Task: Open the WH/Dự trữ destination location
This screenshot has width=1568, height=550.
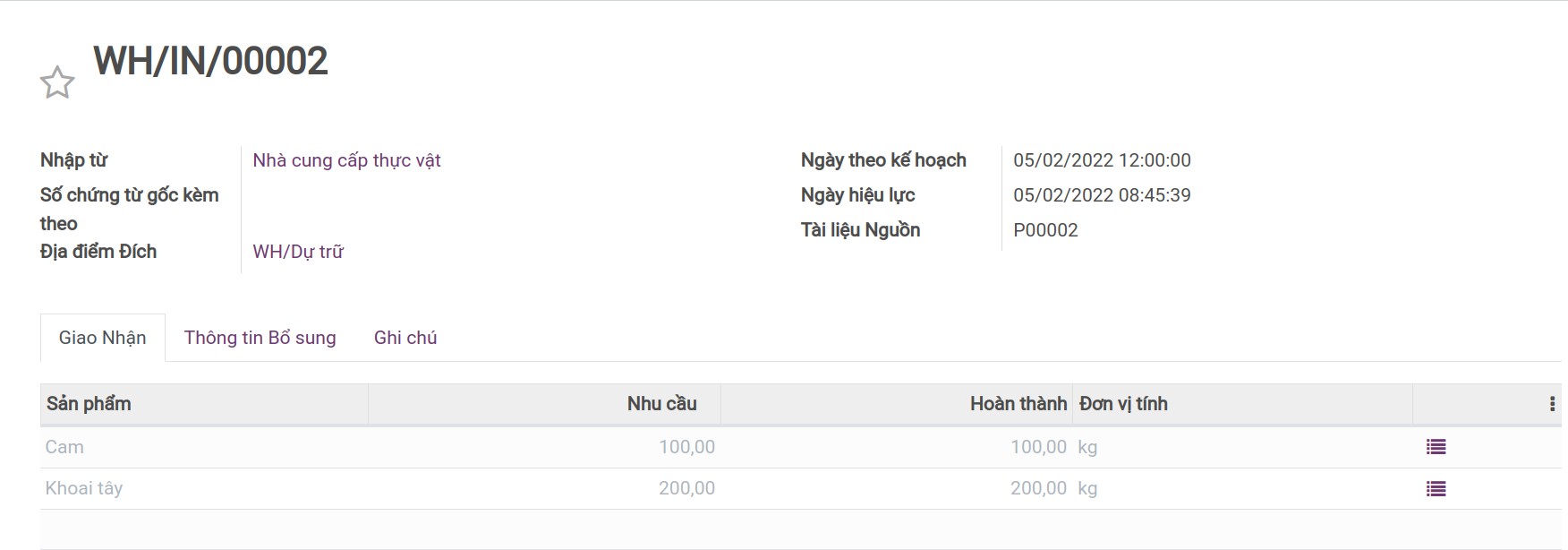Action: pos(299,252)
